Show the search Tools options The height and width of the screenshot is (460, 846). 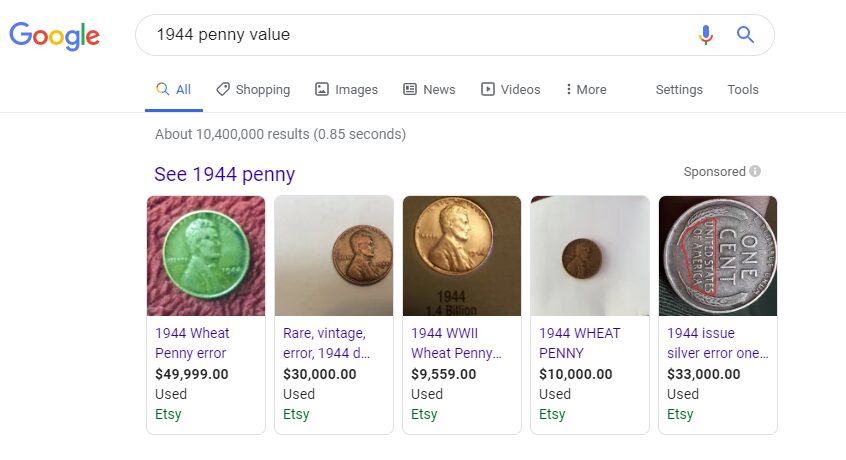[x=743, y=89]
